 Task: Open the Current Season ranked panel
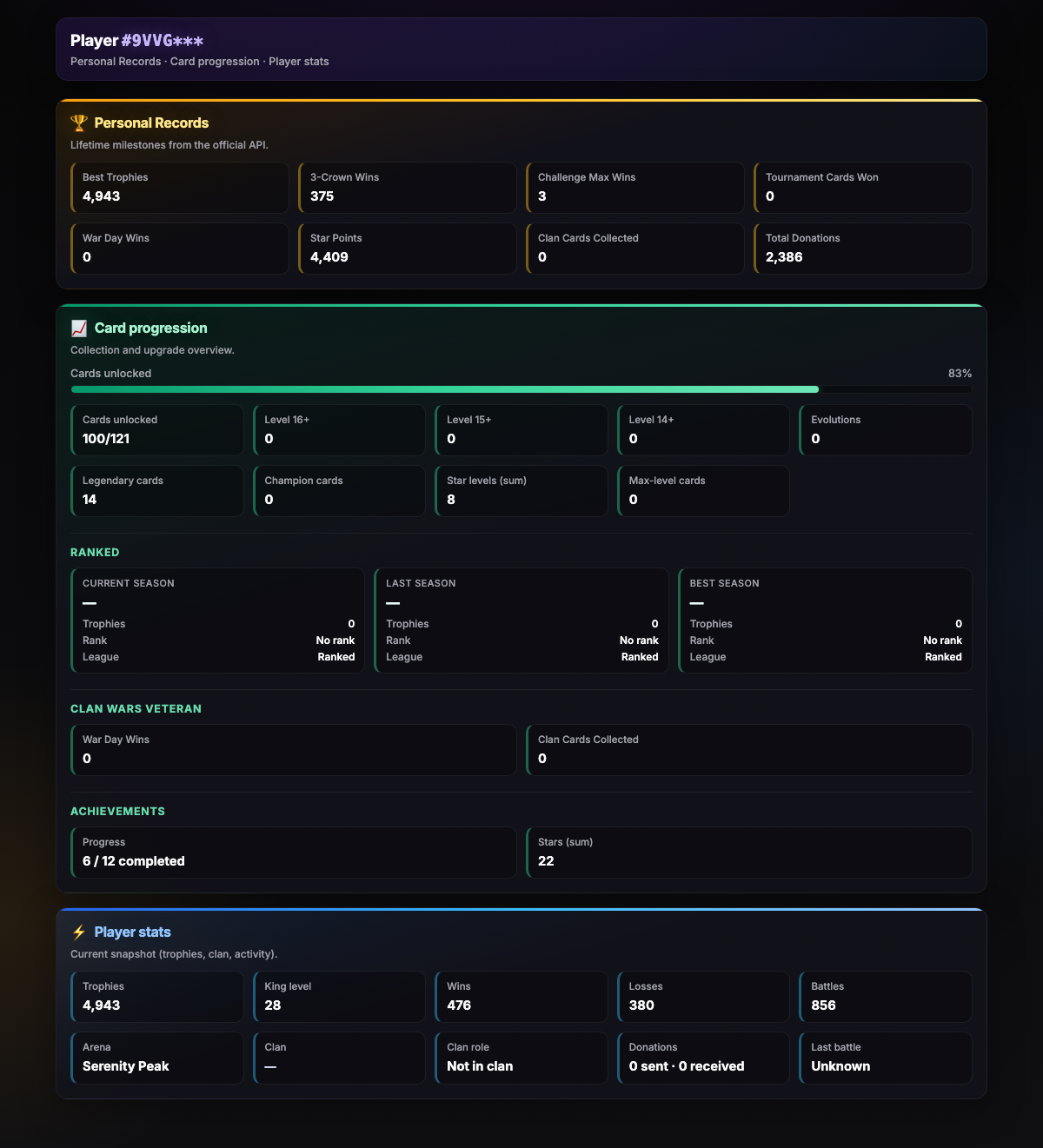pos(217,620)
